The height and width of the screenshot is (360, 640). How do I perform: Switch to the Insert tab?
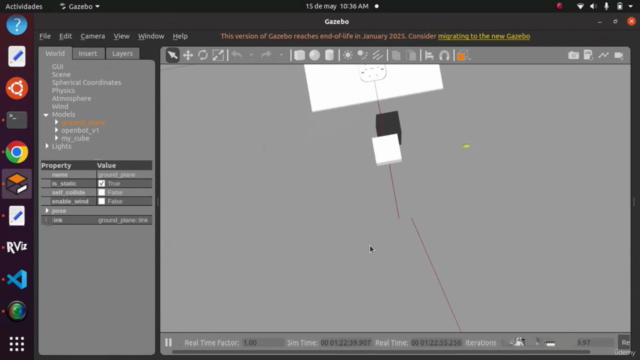tap(88, 53)
